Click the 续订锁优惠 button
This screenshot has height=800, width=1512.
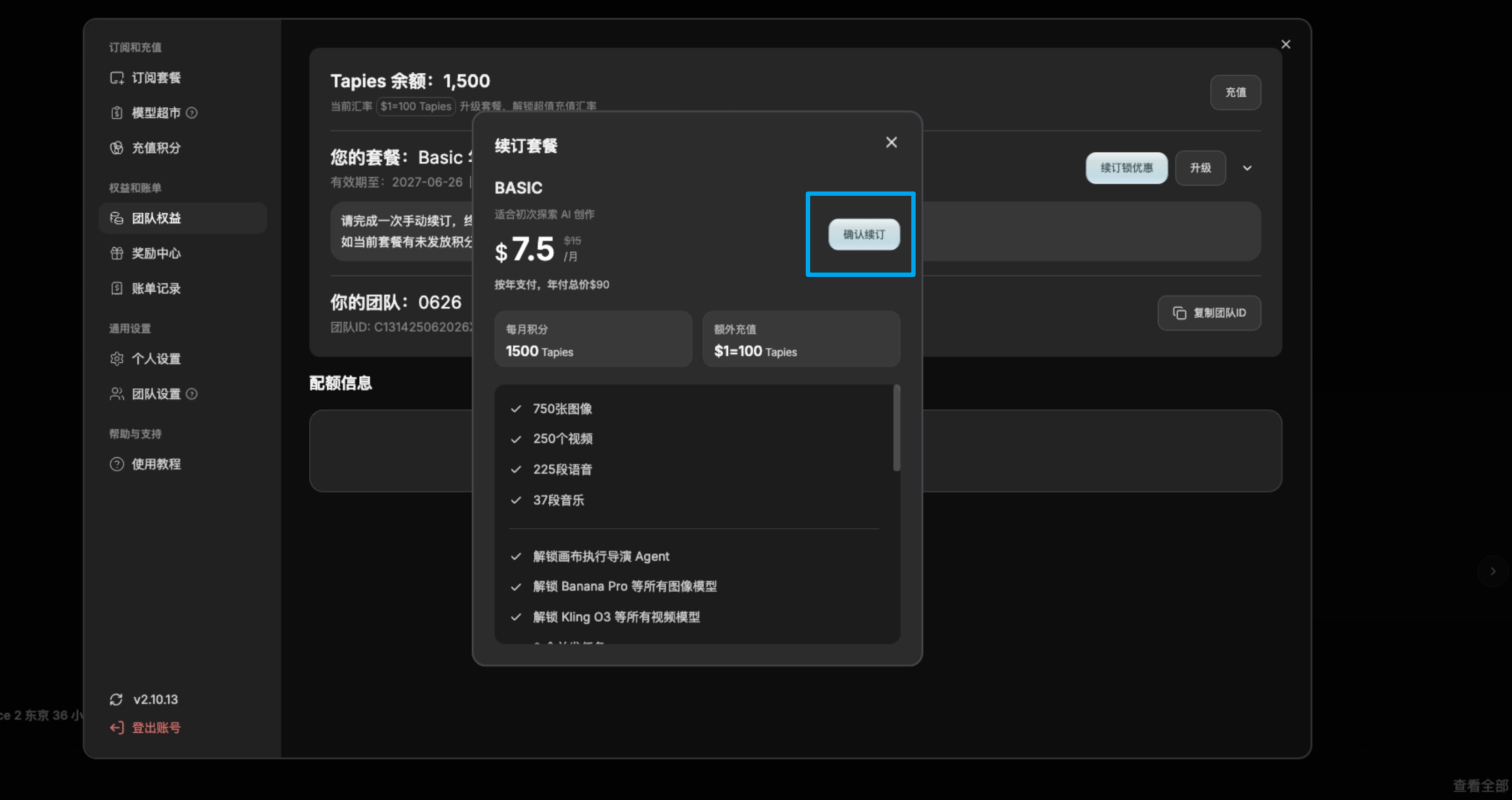1127,168
